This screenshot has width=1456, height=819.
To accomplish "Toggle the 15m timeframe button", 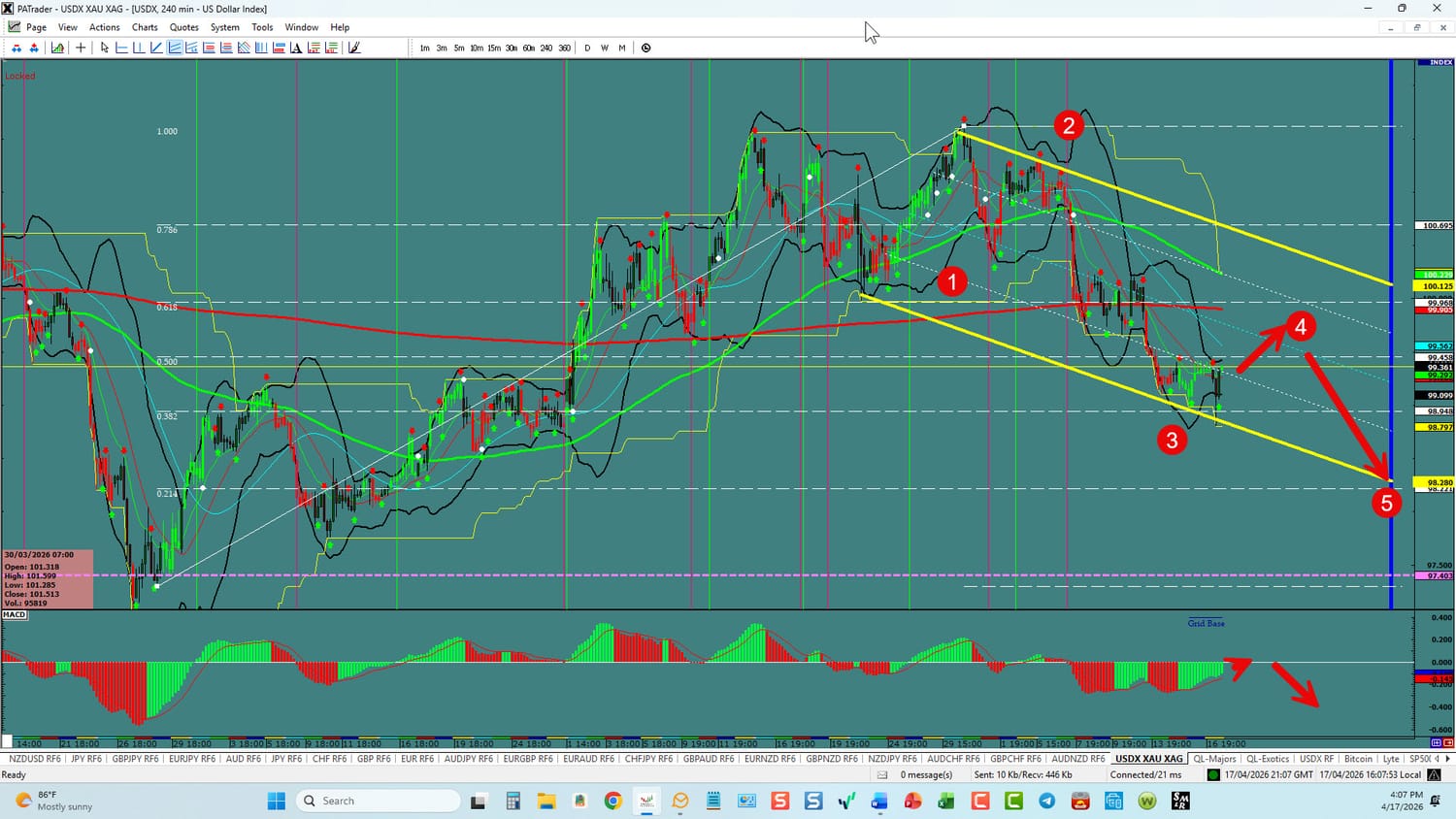I will coord(494,48).
